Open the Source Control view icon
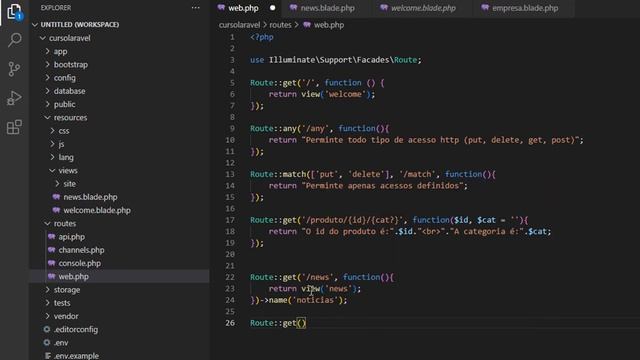640x360 pixels. [x=14, y=69]
